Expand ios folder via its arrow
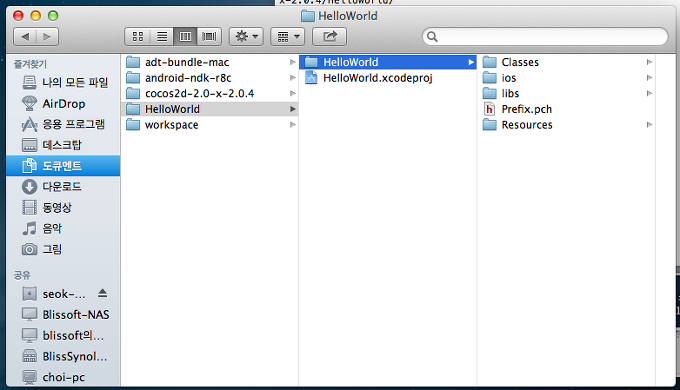680x390 pixels. (x=649, y=78)
